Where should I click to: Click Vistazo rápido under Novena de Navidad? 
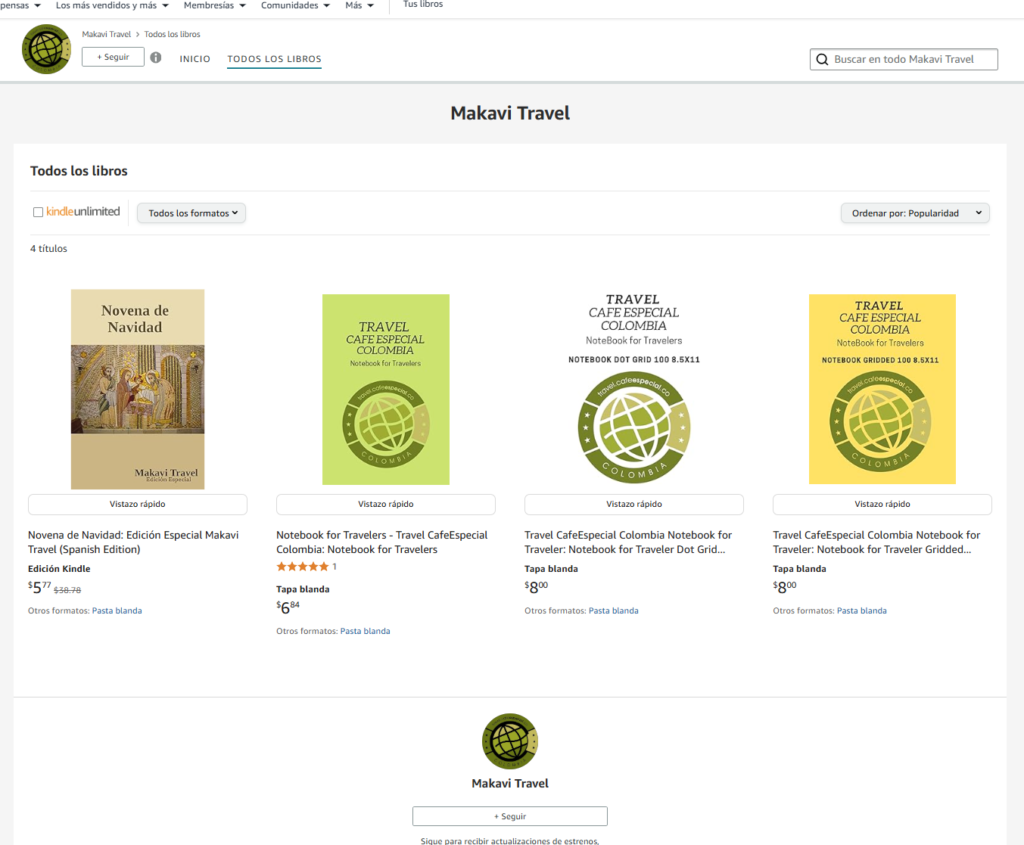pos(138,504)
